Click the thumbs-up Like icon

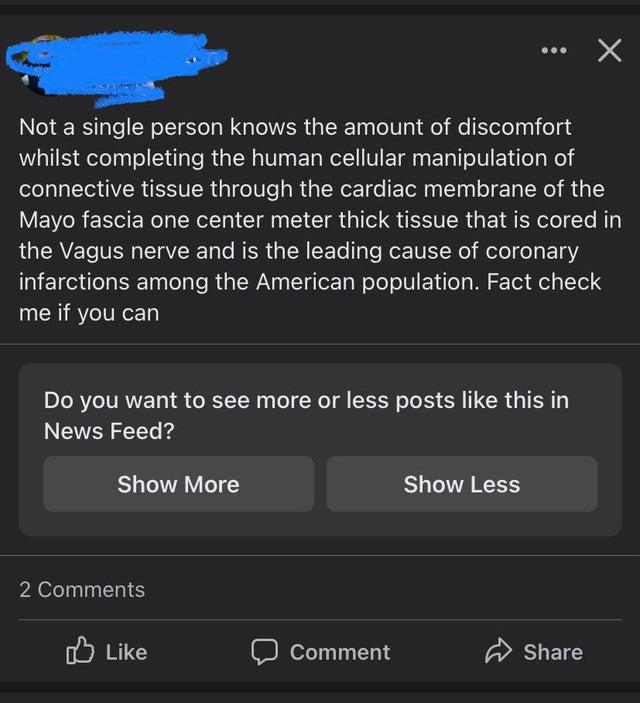[x=80, y=651]
